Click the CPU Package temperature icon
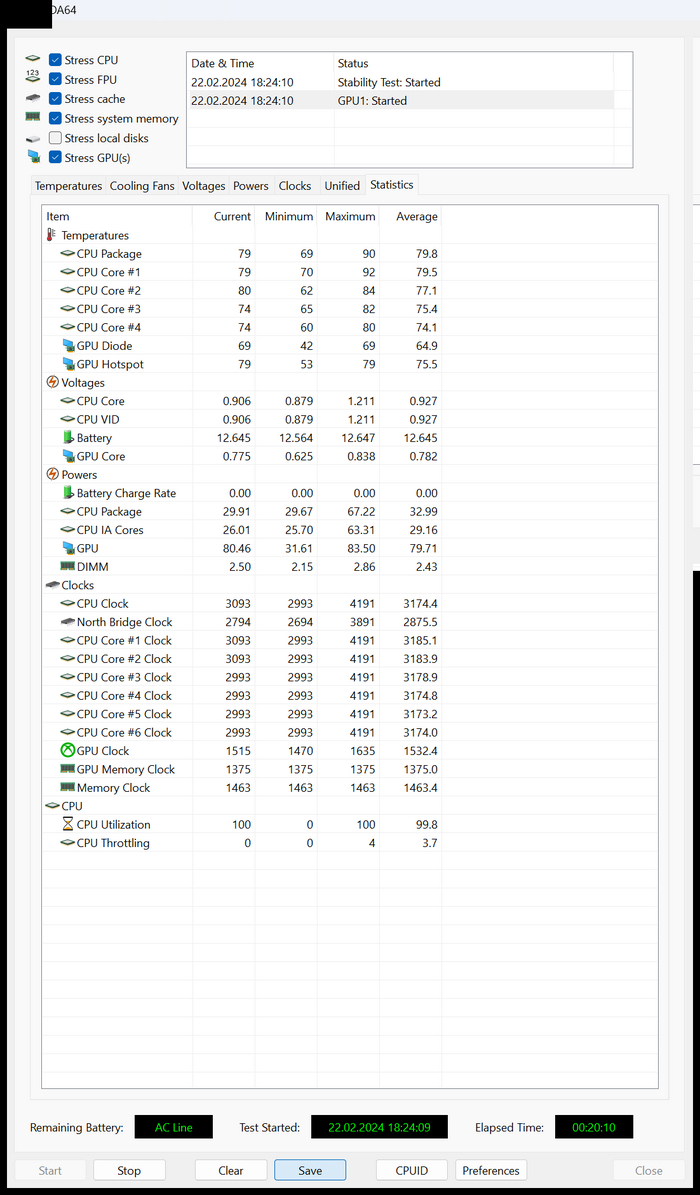 click(68, 254)
